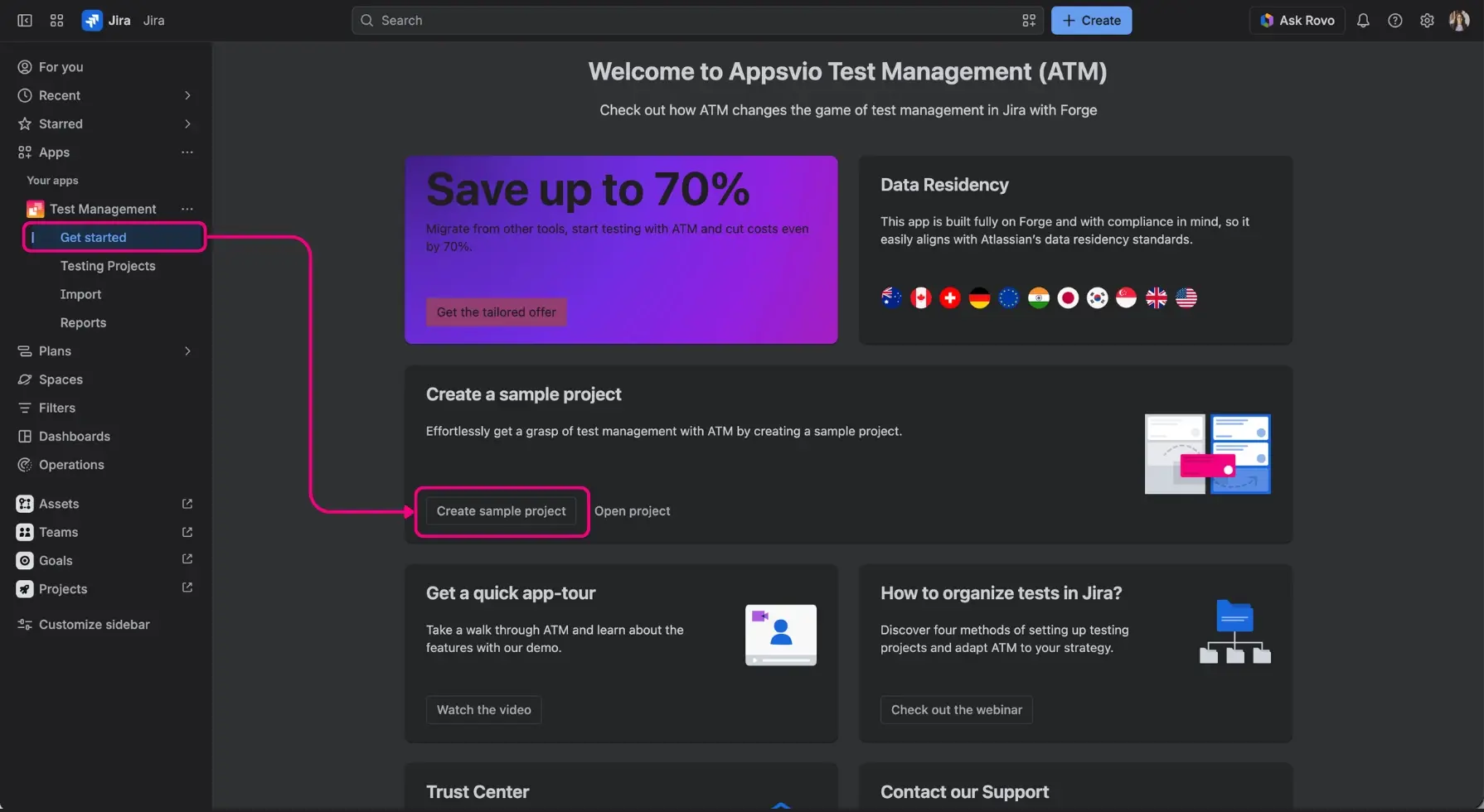
Task: Click the blue Create button
Action: pyautogui.click(x=1091, y=21)
